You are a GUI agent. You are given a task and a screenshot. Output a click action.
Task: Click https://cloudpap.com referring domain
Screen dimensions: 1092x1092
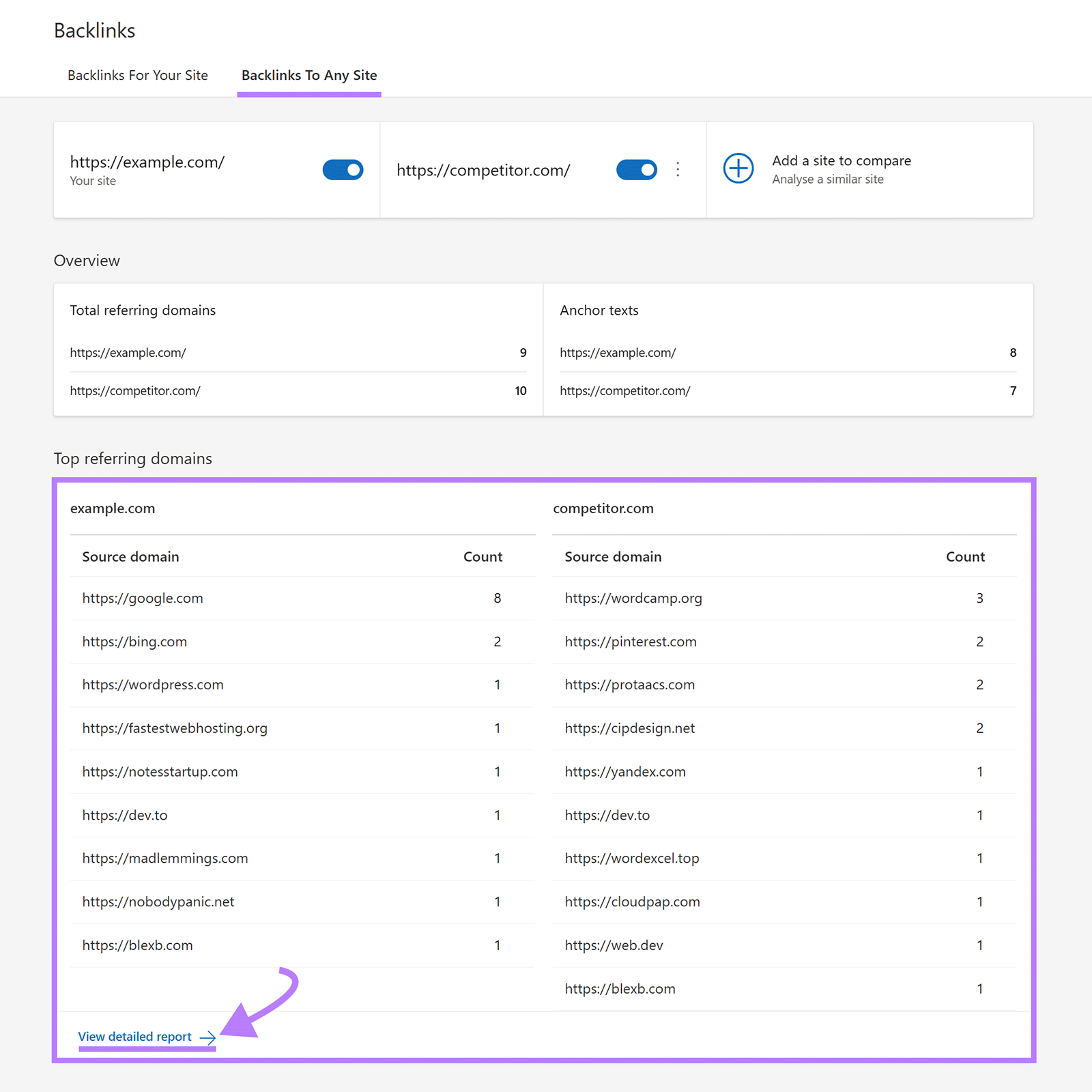632,902
